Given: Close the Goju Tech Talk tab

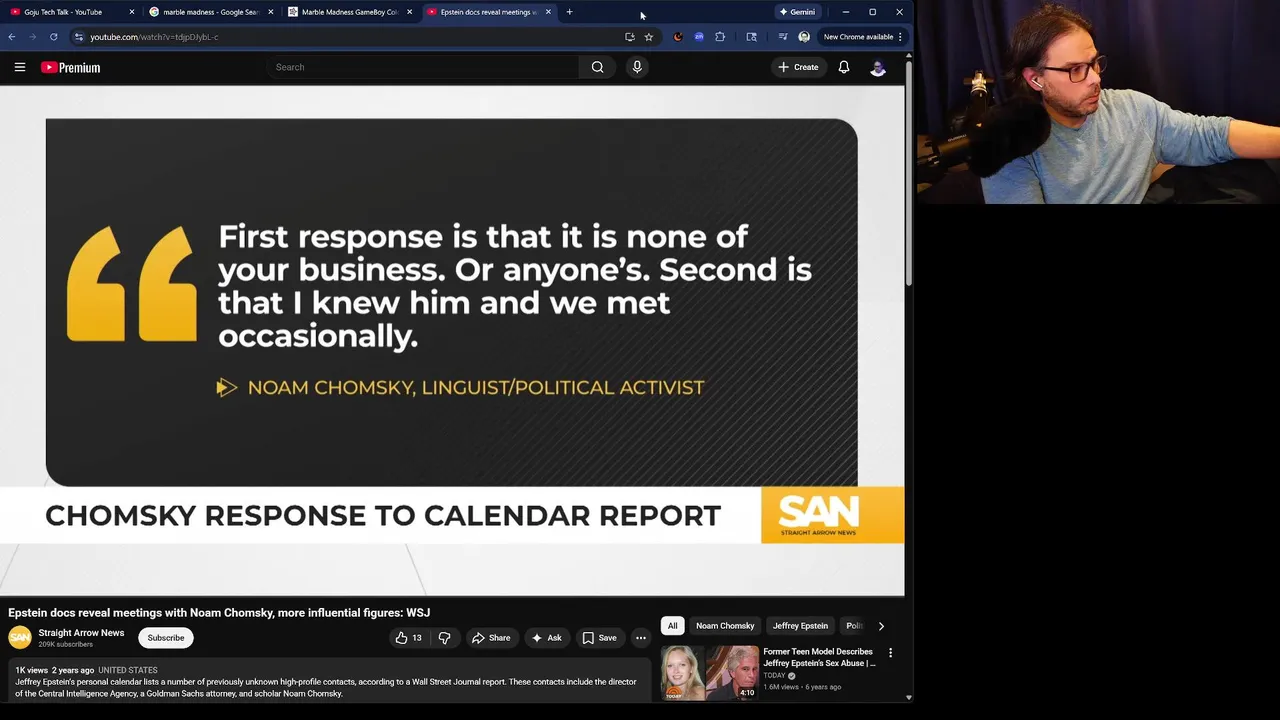Looking at the screenshot, I should pos(132,12).
